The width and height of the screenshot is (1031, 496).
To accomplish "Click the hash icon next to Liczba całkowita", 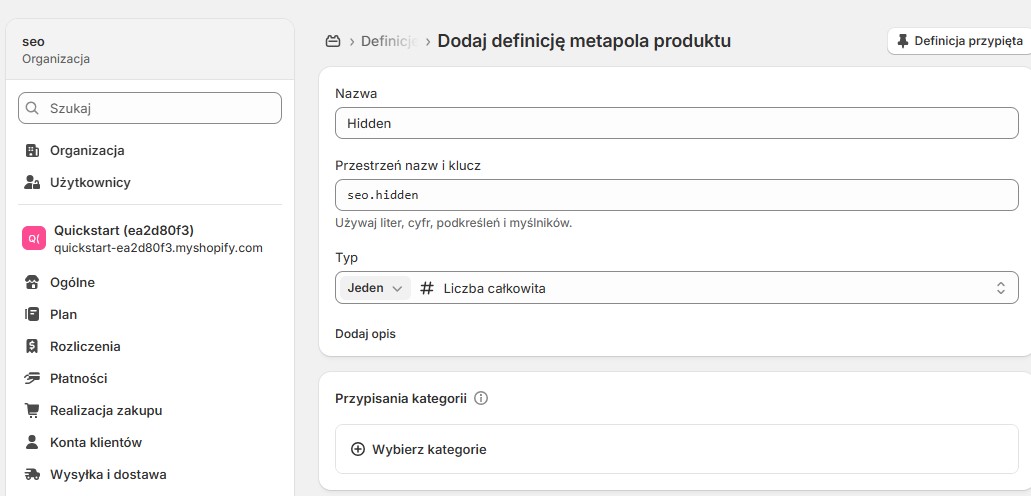I will click(x=427, y=288).
